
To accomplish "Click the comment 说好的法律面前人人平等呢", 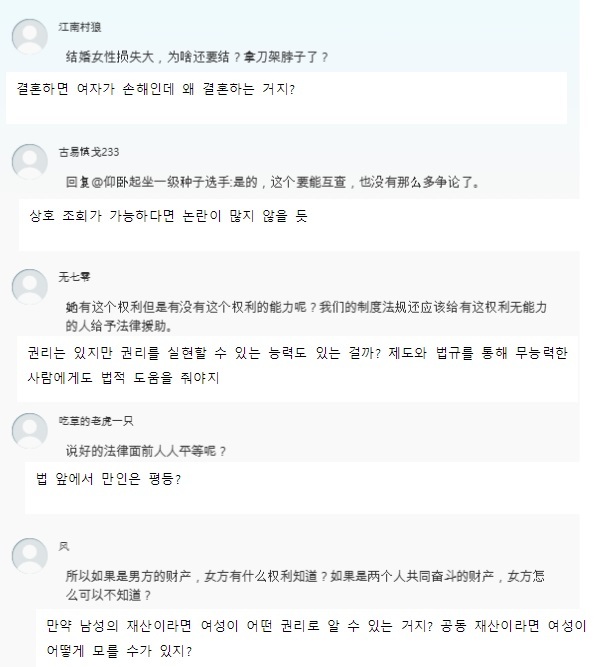I will point(146,451).
